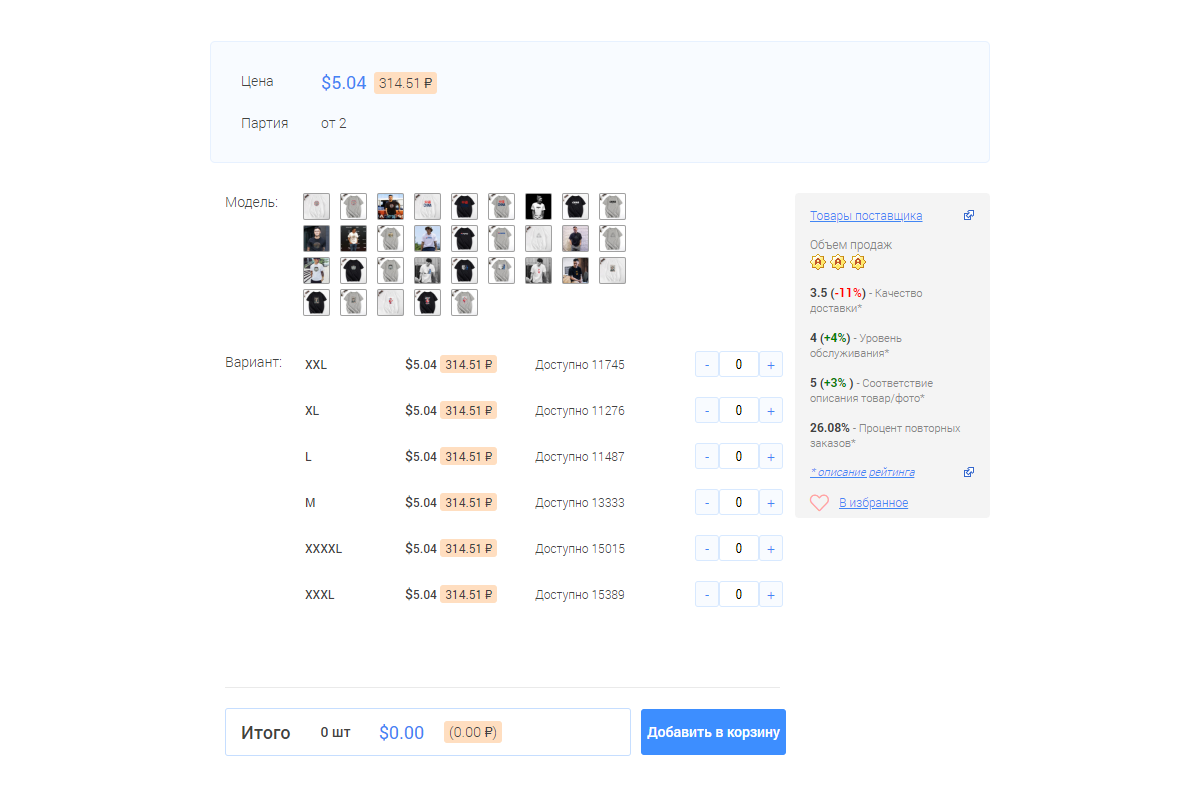Select the first model thumbnail in top row

(316, 206)
